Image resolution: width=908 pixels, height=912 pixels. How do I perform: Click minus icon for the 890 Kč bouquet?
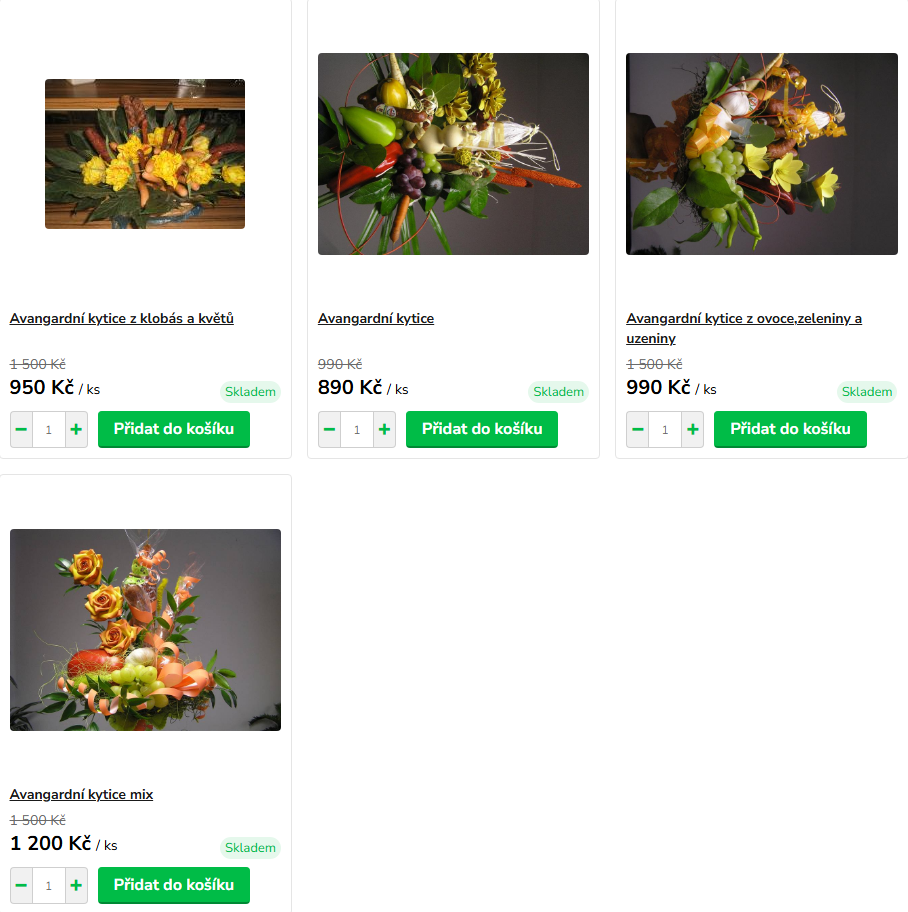click(329, 430)
